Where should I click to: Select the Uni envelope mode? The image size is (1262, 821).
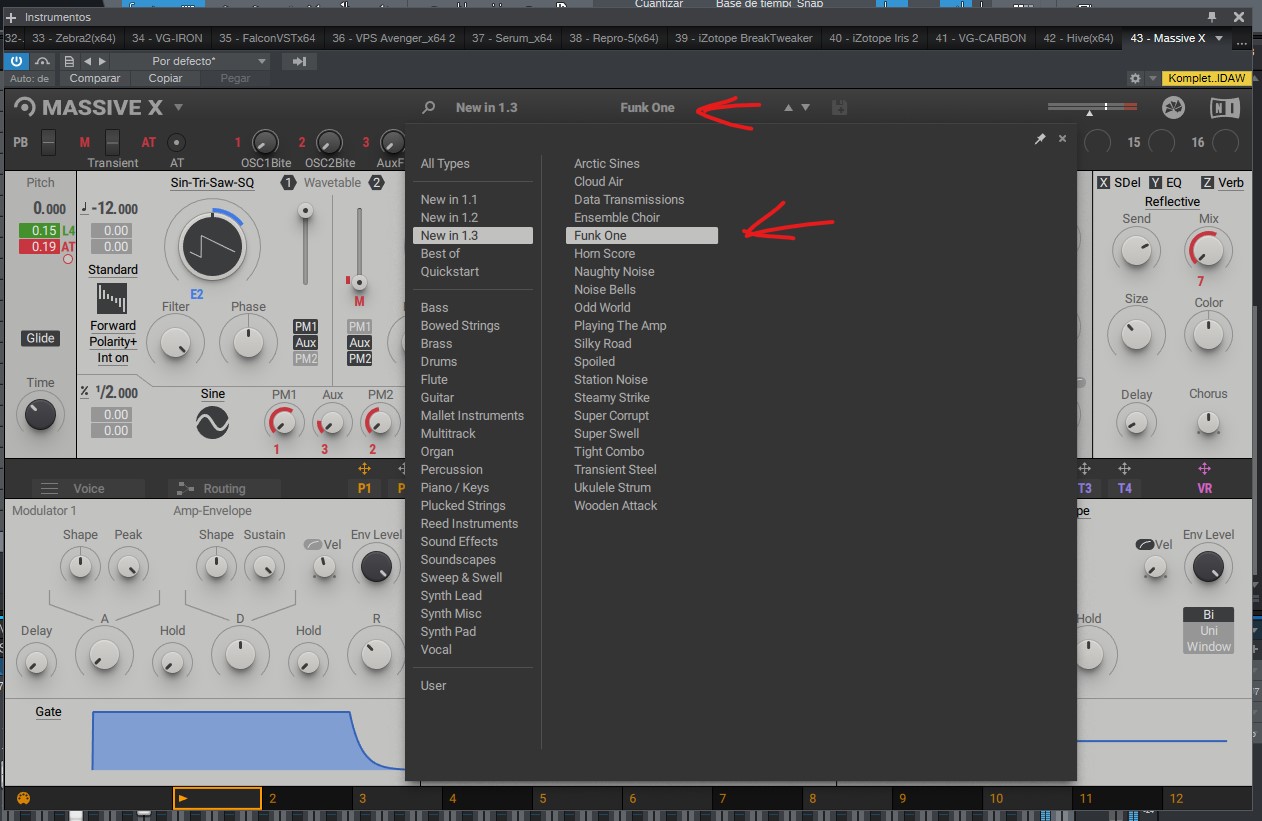1208,631
